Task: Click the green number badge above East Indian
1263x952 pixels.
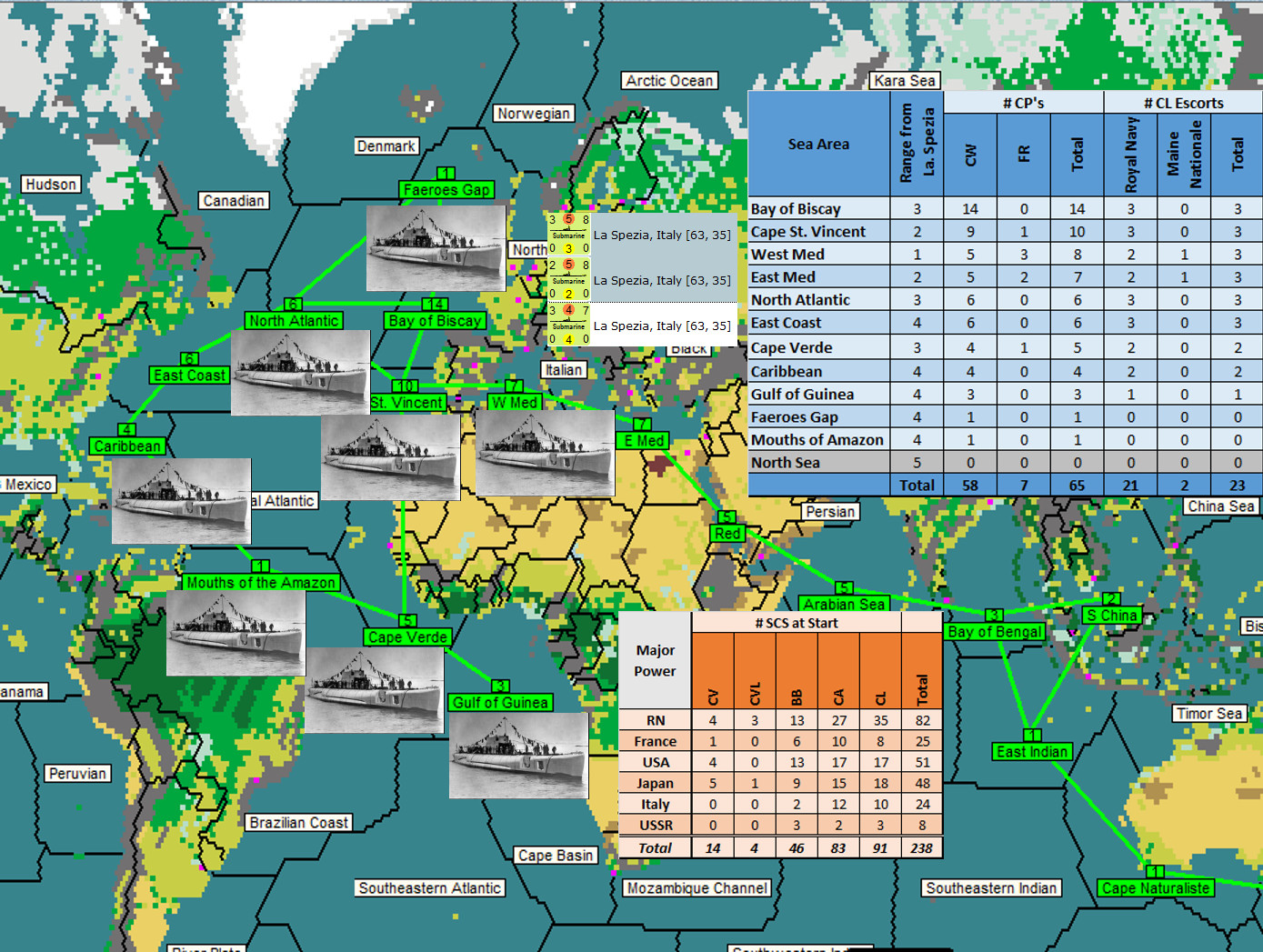Action: click(x=1032, y=736)
